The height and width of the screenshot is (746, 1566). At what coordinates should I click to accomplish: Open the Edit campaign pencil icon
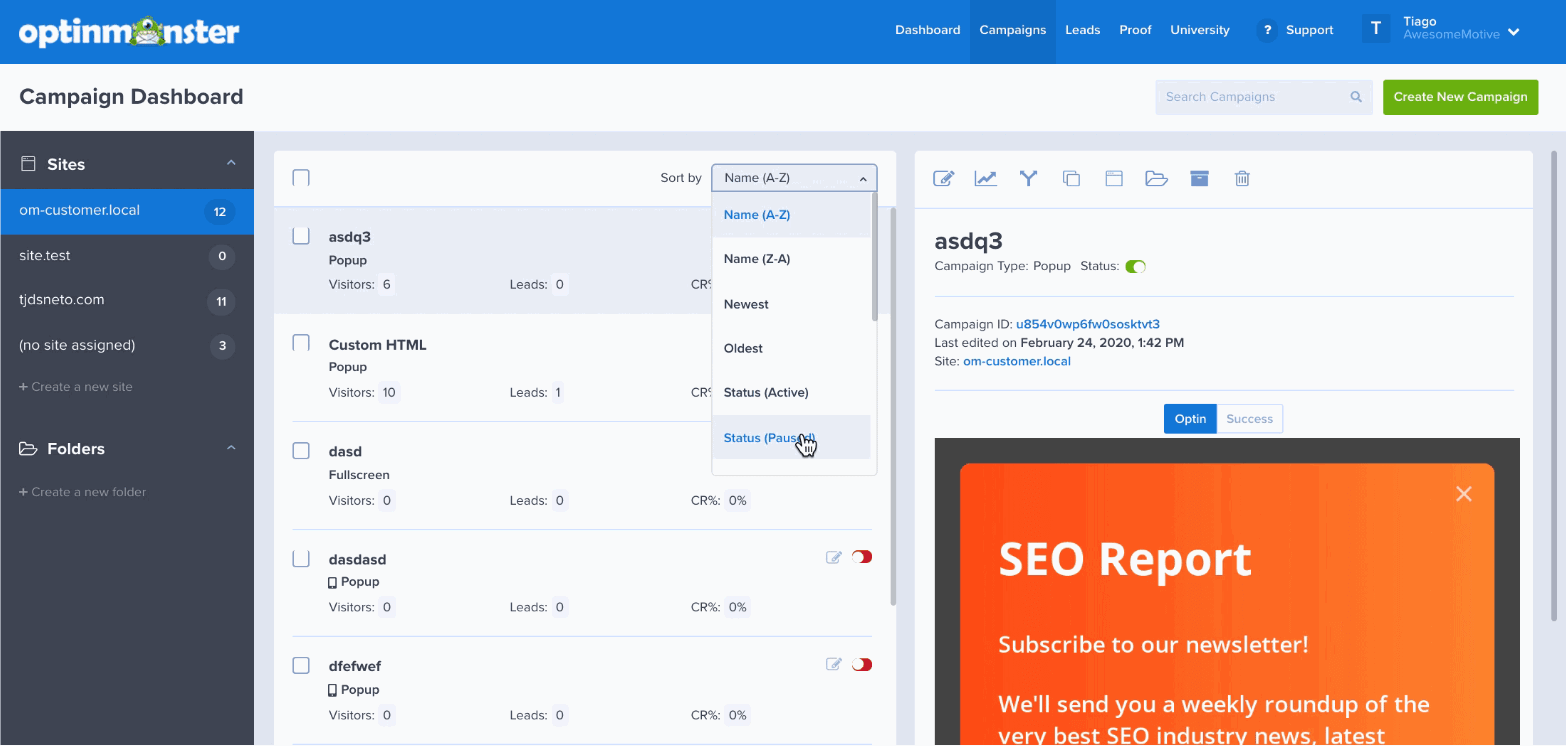click(x=943, y=178)
